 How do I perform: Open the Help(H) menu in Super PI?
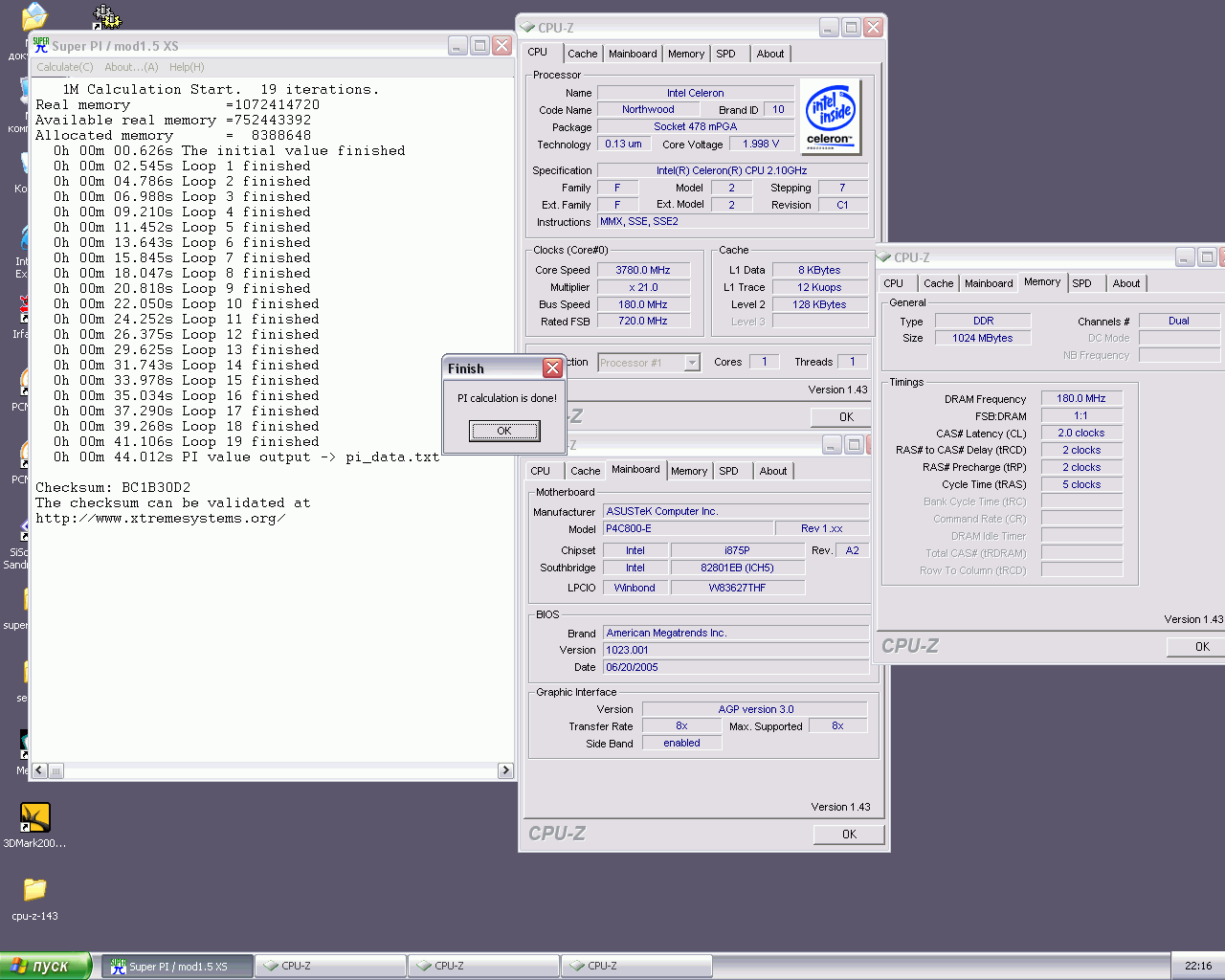click(187, 67)
